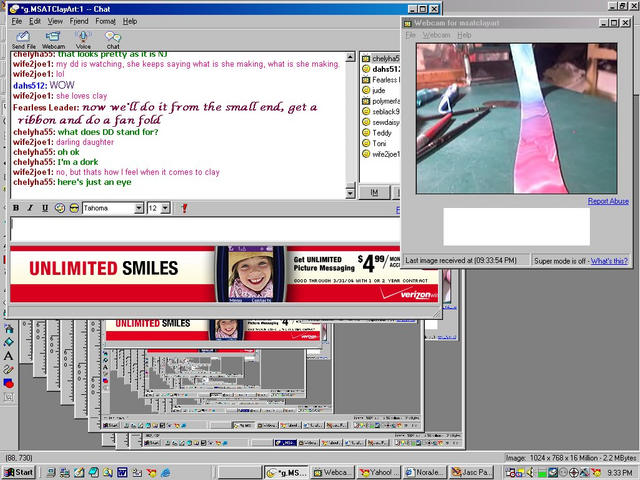Select the Draw pen tool
640x480 pixels.
[9, 369]
